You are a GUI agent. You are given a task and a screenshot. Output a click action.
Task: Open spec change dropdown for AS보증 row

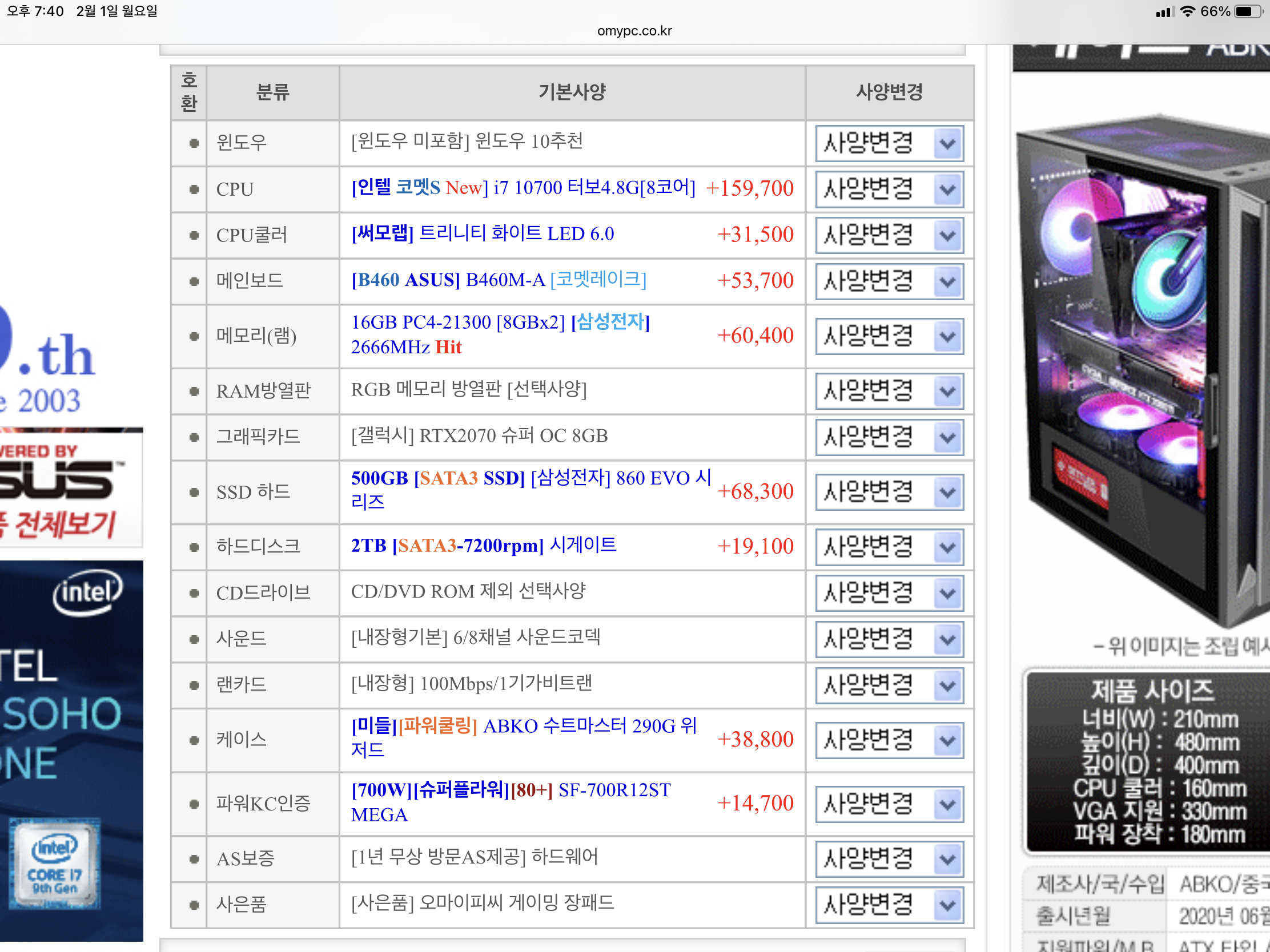pyautogui.click(x=889, y=859)
